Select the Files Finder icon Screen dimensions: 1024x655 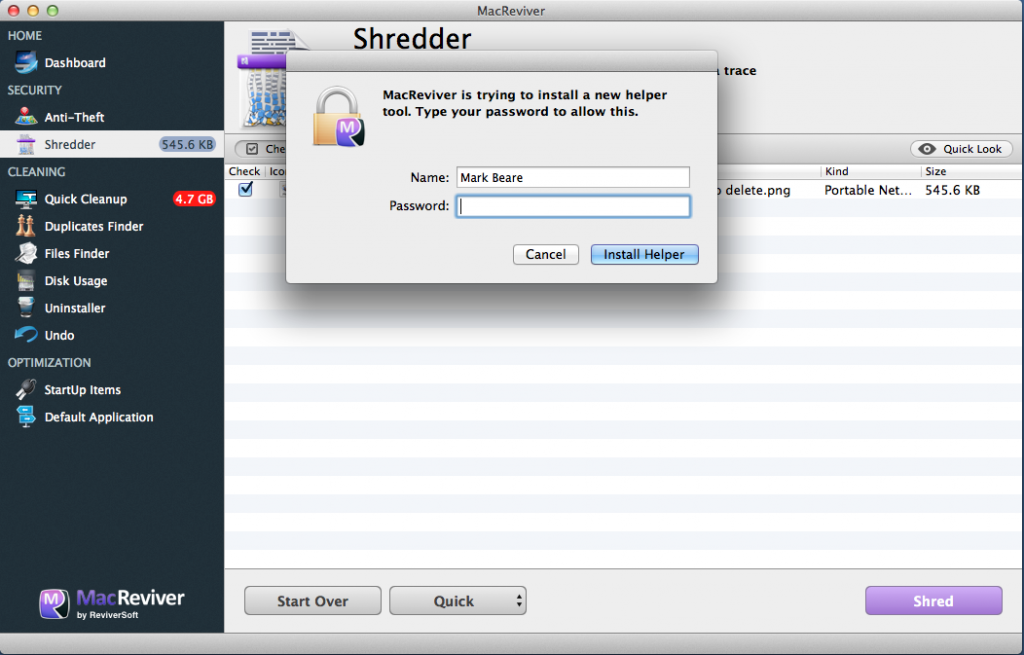coord(26,253)
